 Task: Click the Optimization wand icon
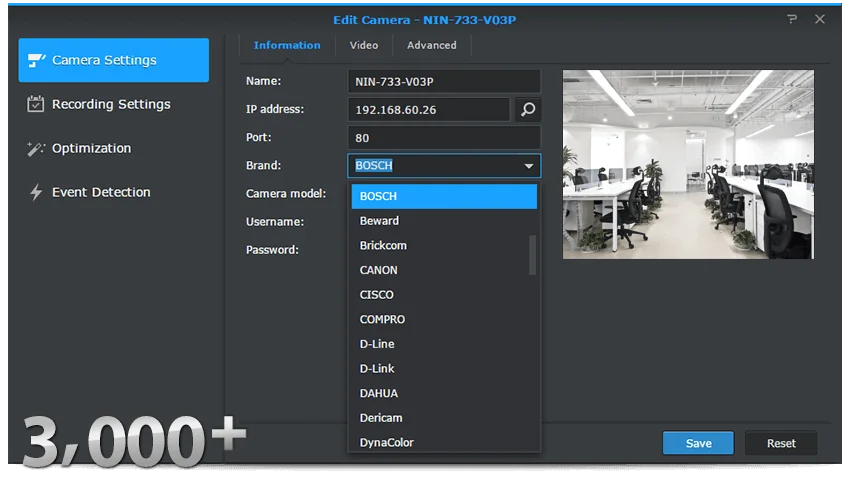[x=36, y=148]
